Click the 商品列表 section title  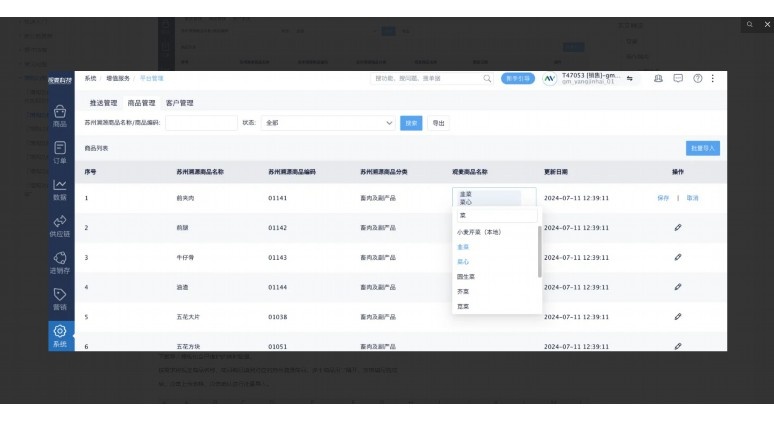[x=96, y=148]
